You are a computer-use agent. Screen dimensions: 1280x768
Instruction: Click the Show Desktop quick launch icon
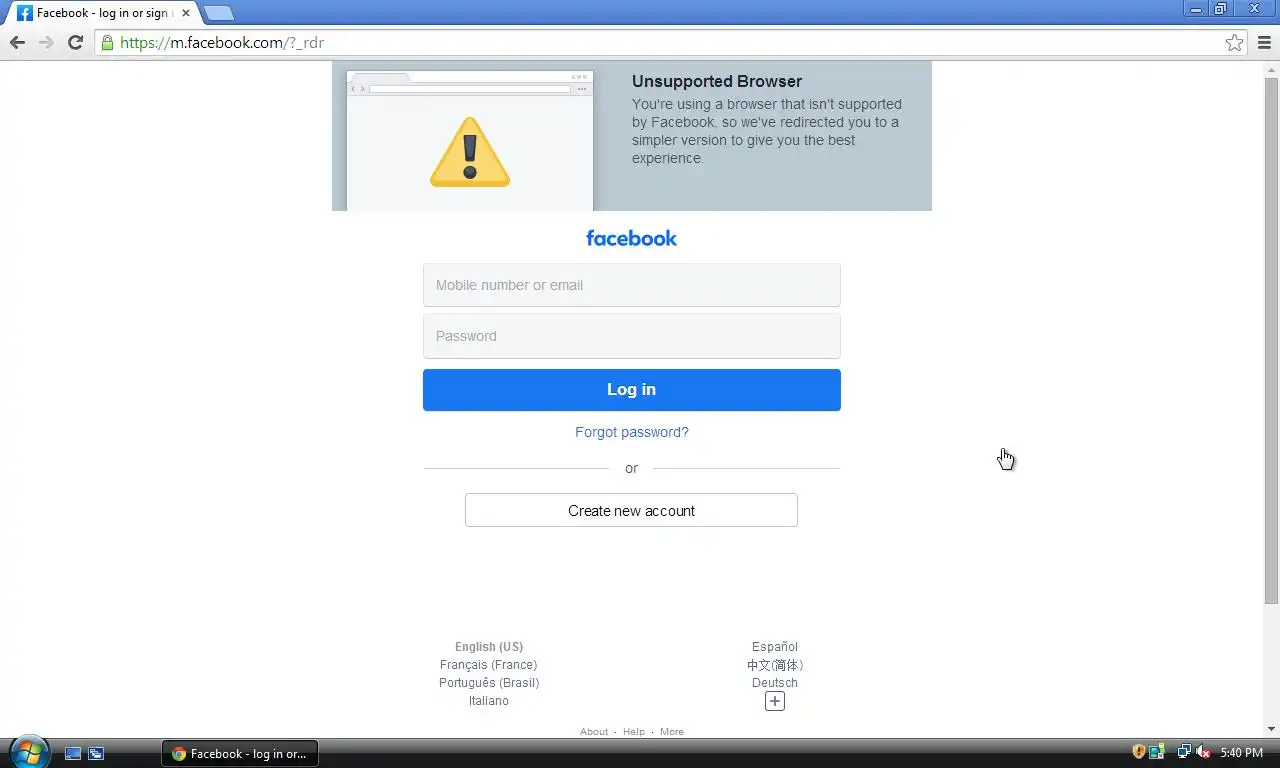73,753
